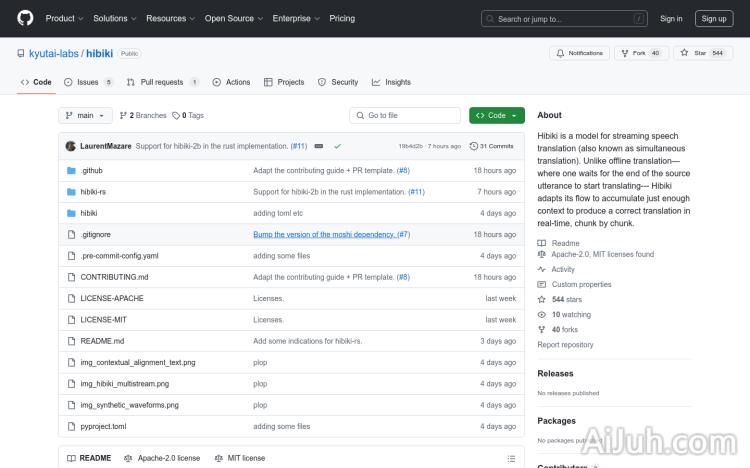Click the commit message ellipsis icon
This screenshot has height=468, width=750.
pos(319,146)
